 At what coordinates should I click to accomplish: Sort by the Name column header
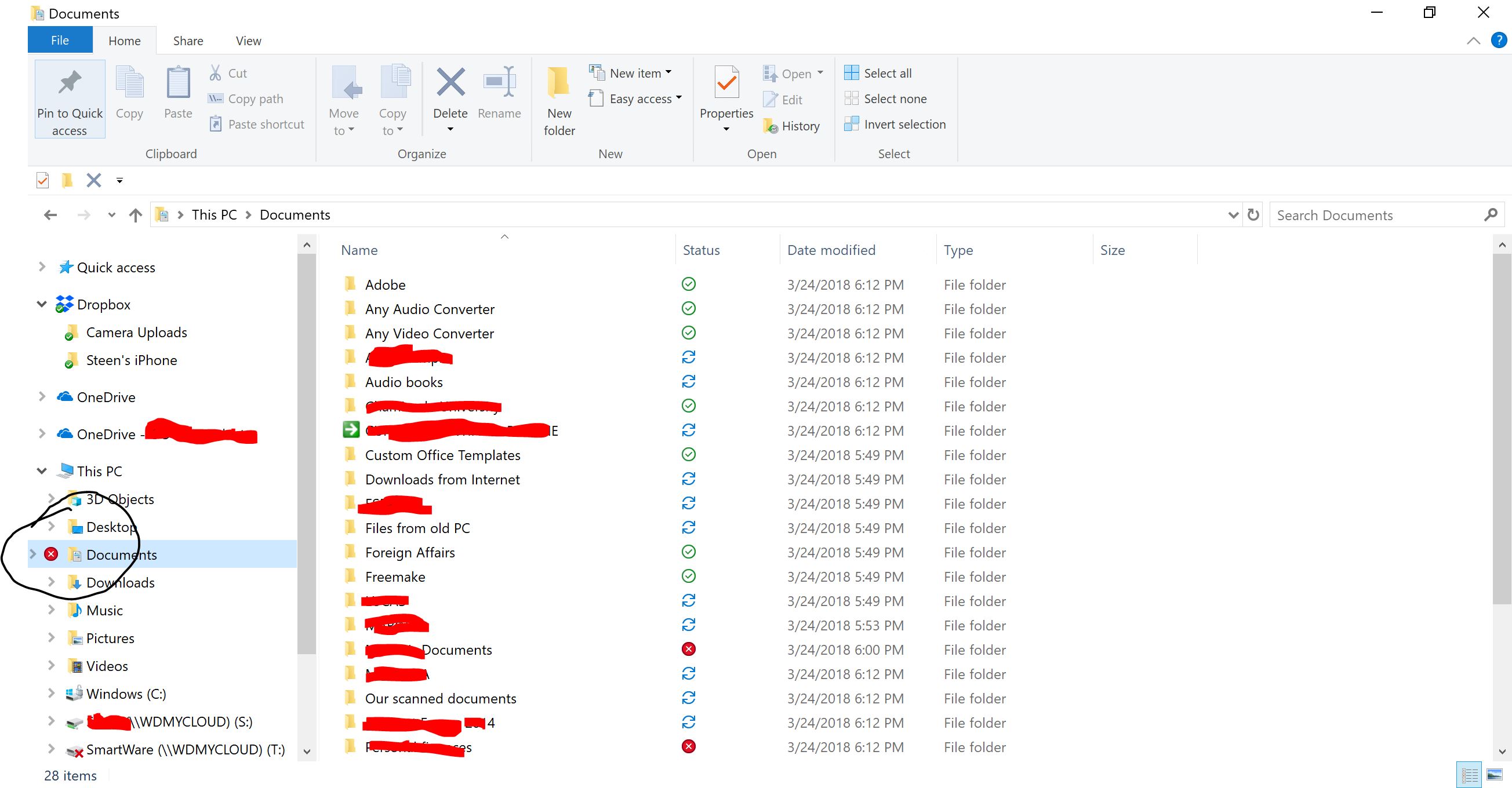click(359, 250)
